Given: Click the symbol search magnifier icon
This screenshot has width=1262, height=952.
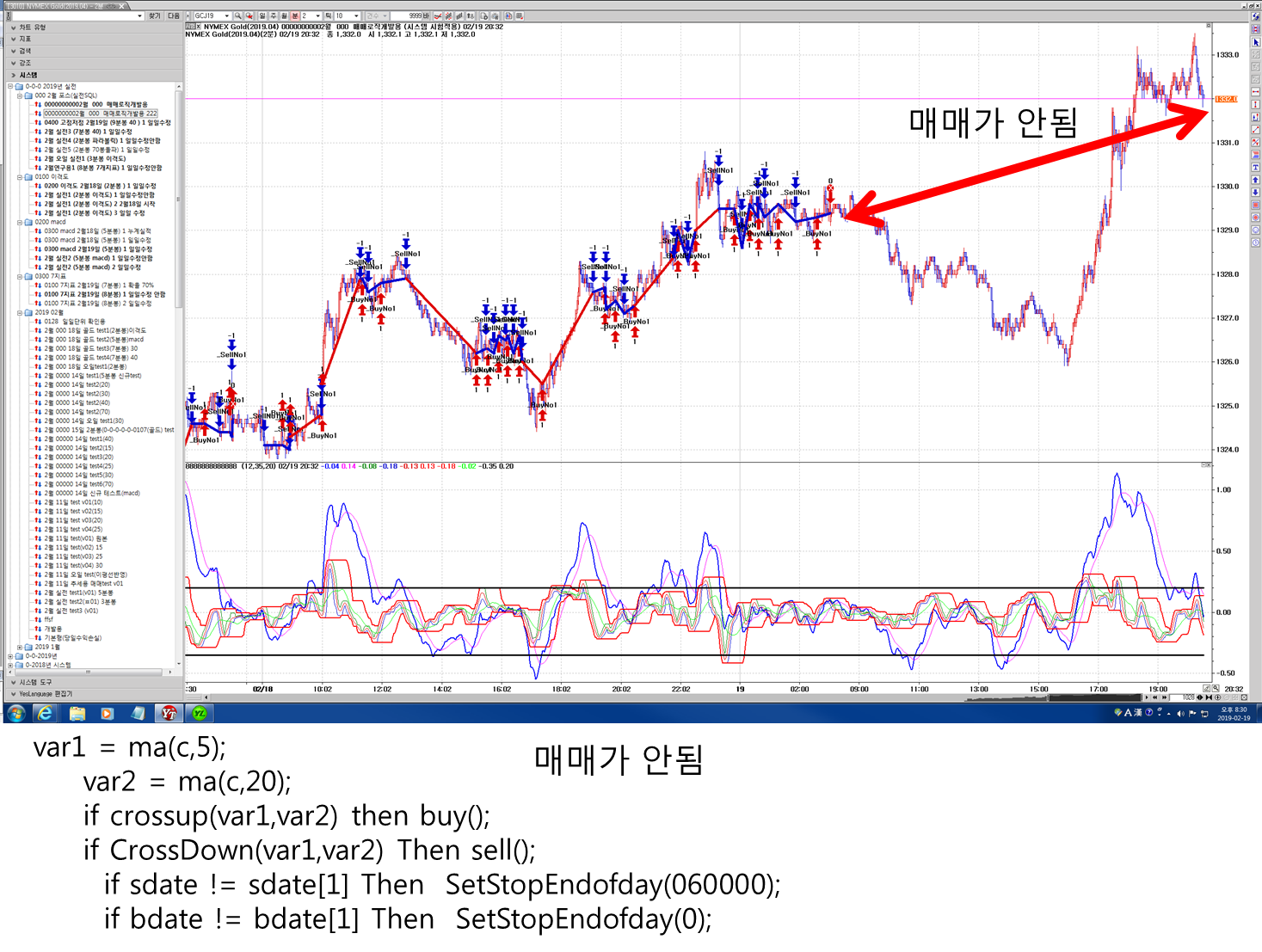Looking at the screenshot, I should click(x=238, y=15).
